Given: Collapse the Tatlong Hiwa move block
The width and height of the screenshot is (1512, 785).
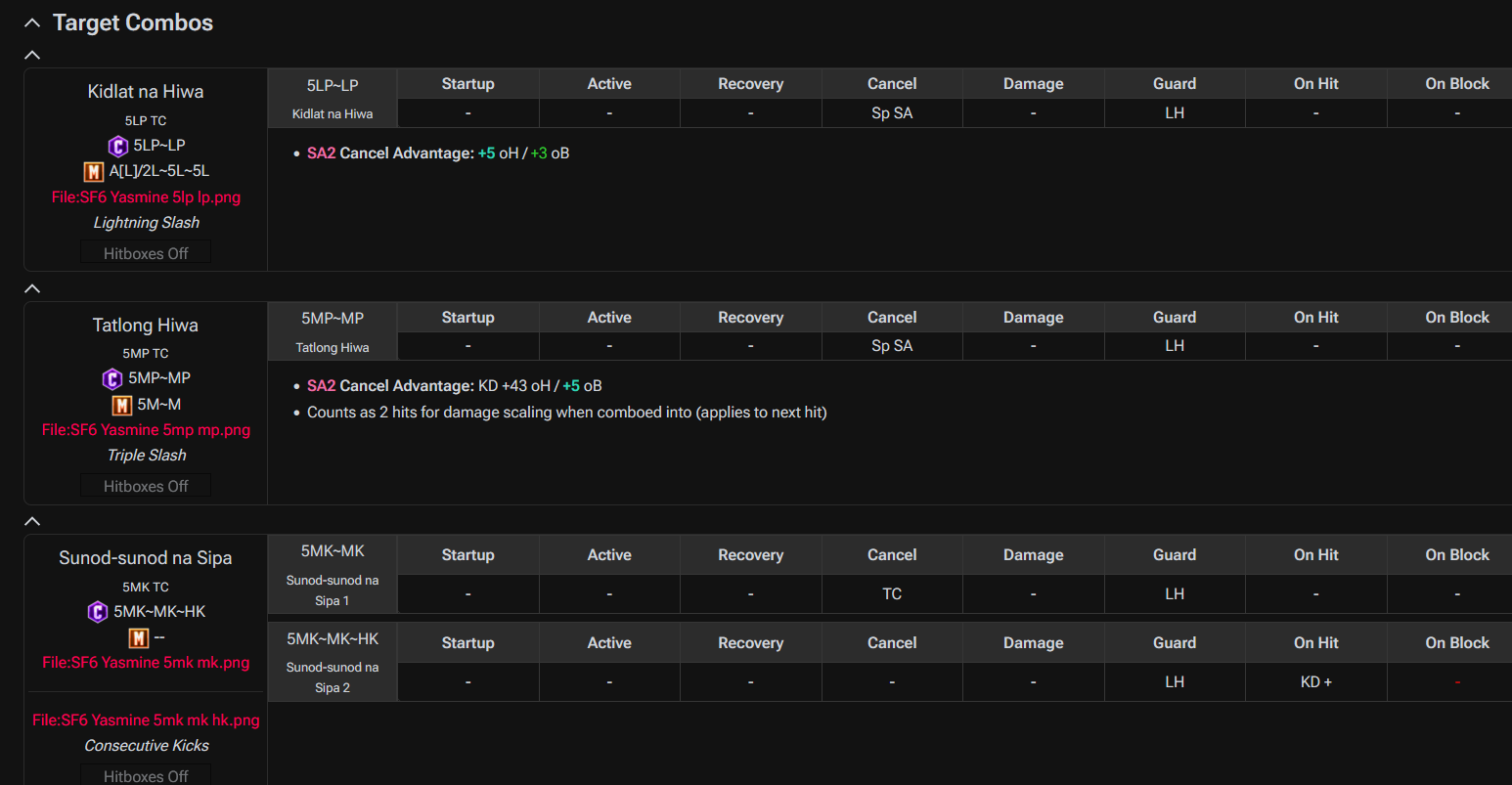Looking at the screenshot, I should pyautogui.click(x=32, y=288).
